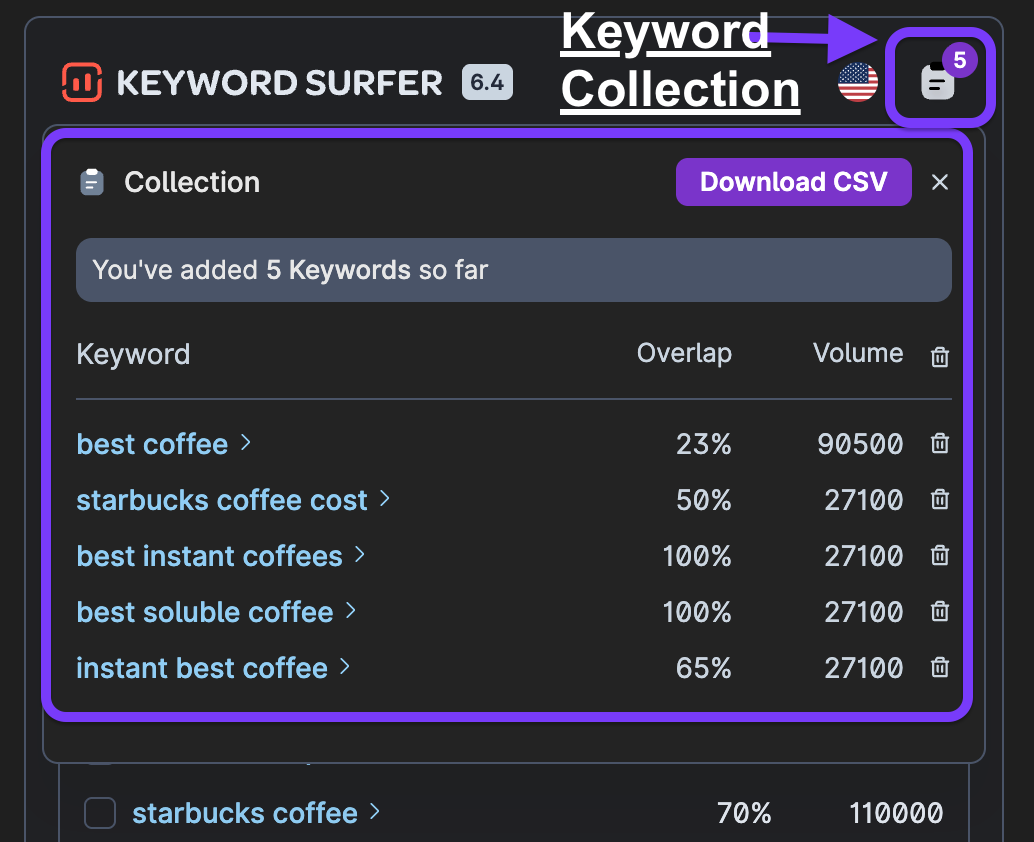Viewport: 1034px width, 842px height.
Task: Open the 'starbucks coffee' link below panel
Action: [245, 814]
